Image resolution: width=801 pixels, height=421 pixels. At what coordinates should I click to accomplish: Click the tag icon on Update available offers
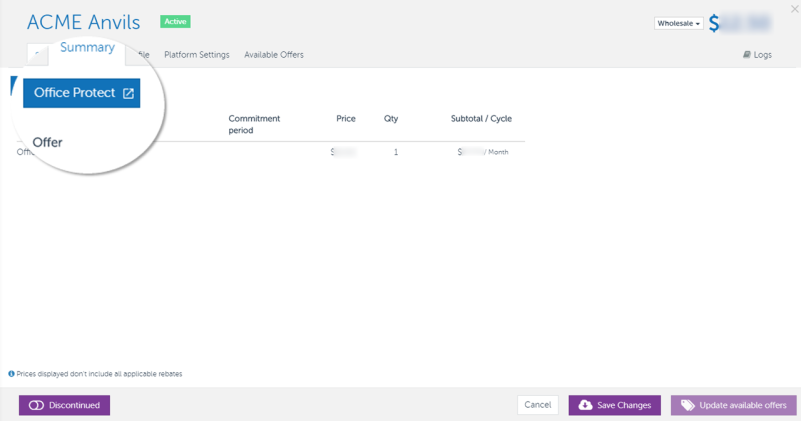tap(688, 405)
